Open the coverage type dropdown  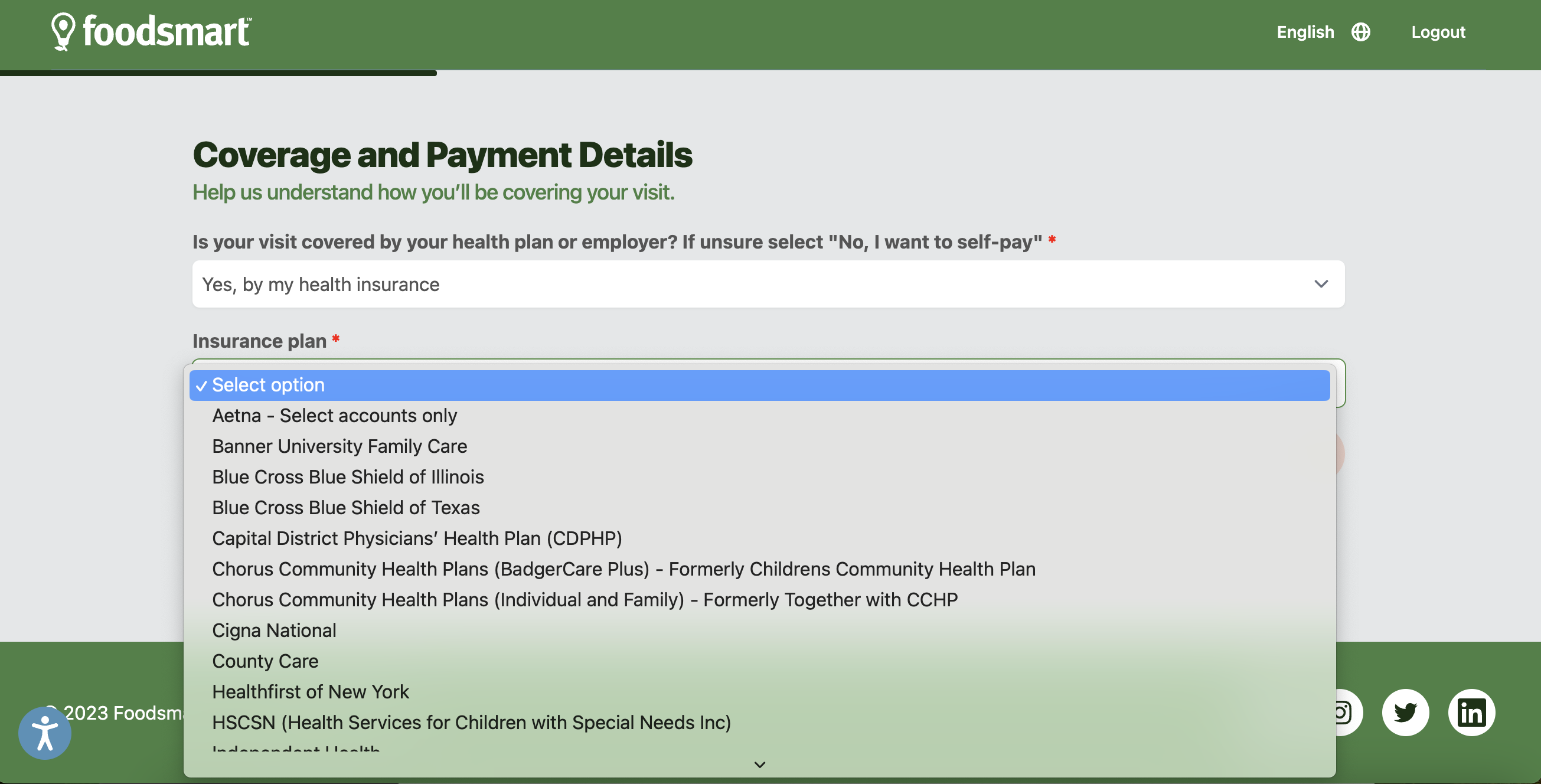(x=768, y=284)
